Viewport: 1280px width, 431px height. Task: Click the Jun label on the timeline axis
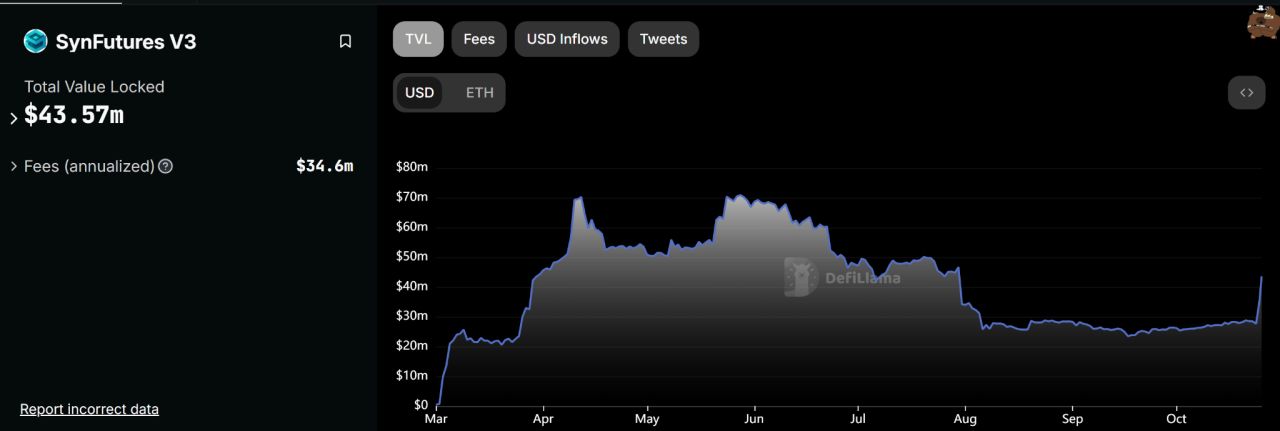point(754,420)
